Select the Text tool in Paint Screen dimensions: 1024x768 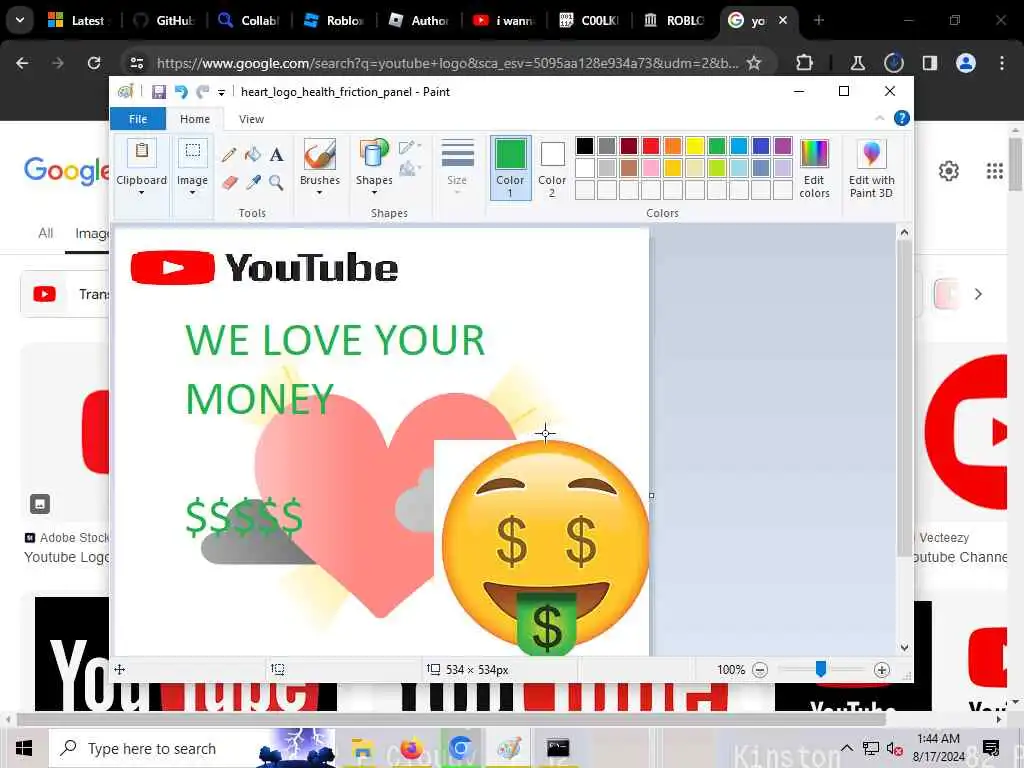point(276,155)
